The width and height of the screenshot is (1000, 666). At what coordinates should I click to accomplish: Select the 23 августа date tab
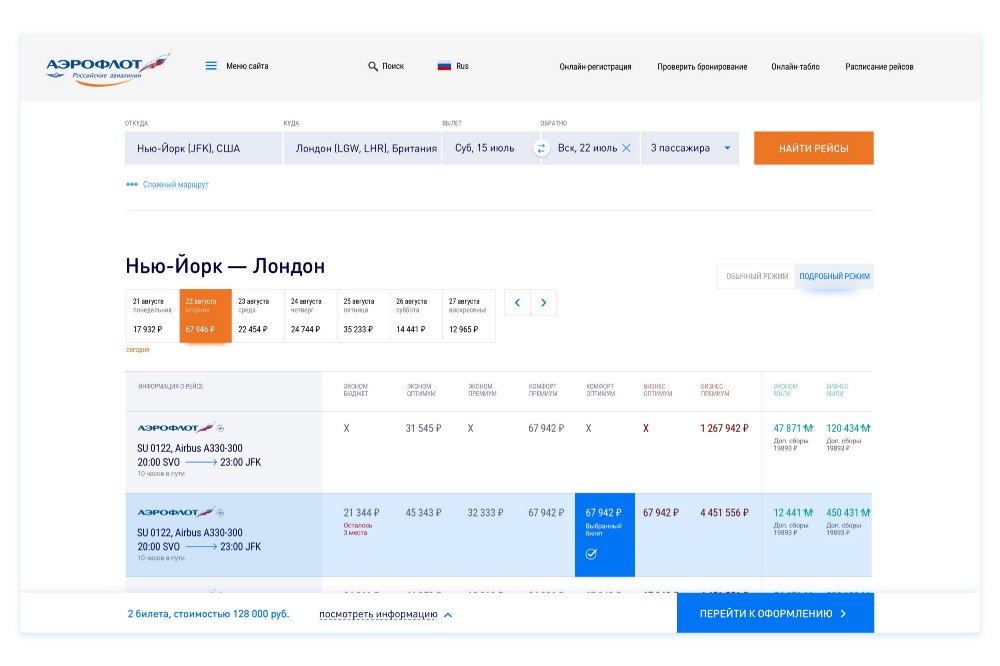pos(258,316)
